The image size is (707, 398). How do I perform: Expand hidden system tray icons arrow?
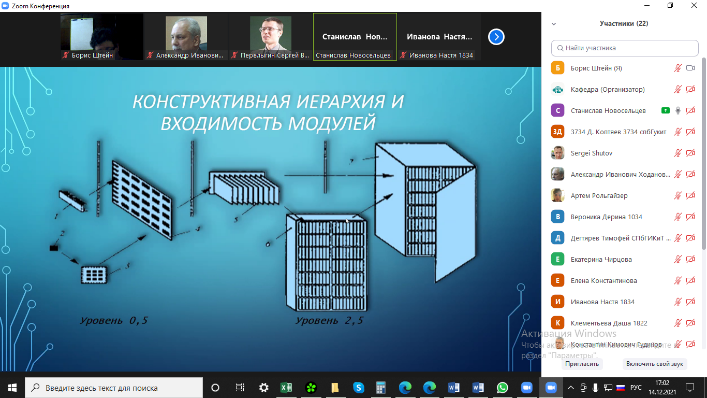point(571,388)
